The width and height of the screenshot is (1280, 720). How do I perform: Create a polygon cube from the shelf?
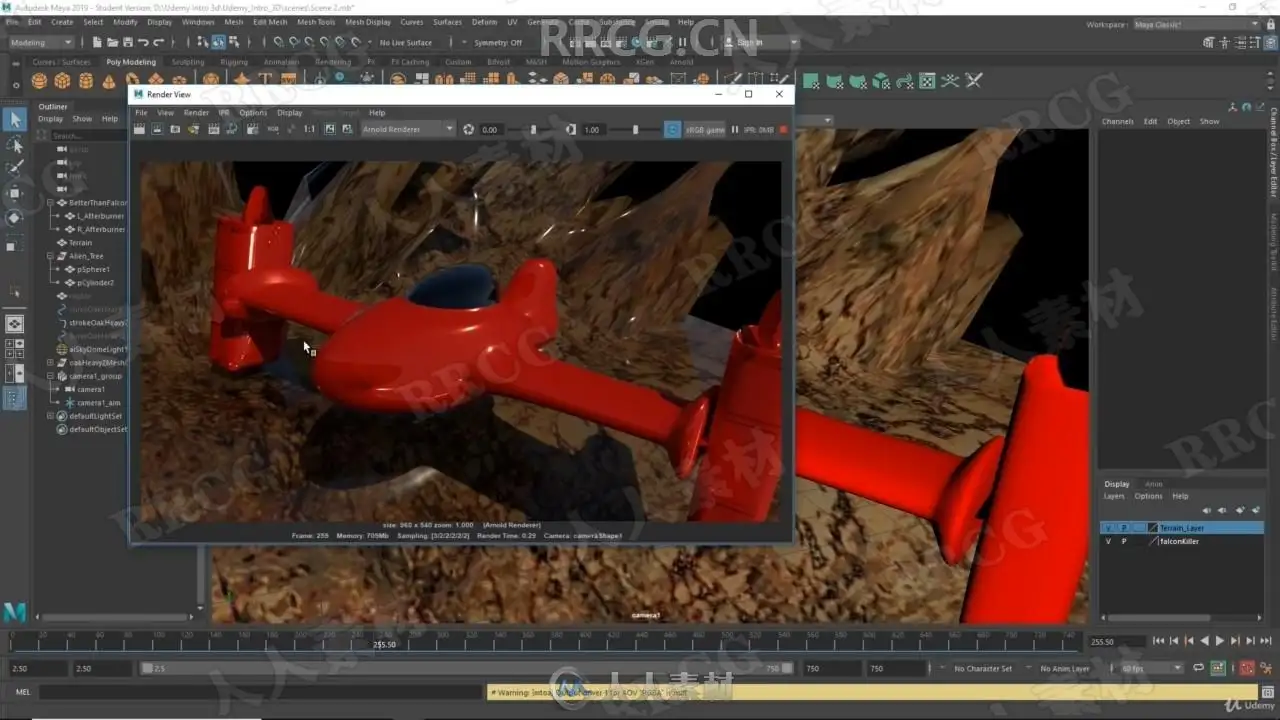(63, 80)
